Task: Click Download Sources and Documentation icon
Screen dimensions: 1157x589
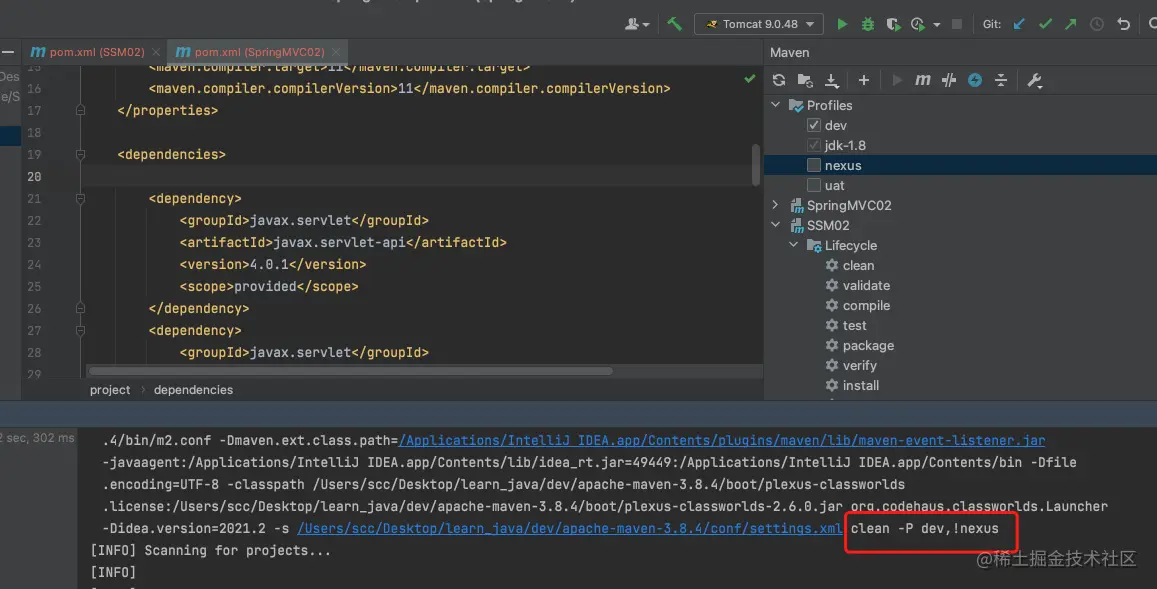Action: [x=832, y=80]
